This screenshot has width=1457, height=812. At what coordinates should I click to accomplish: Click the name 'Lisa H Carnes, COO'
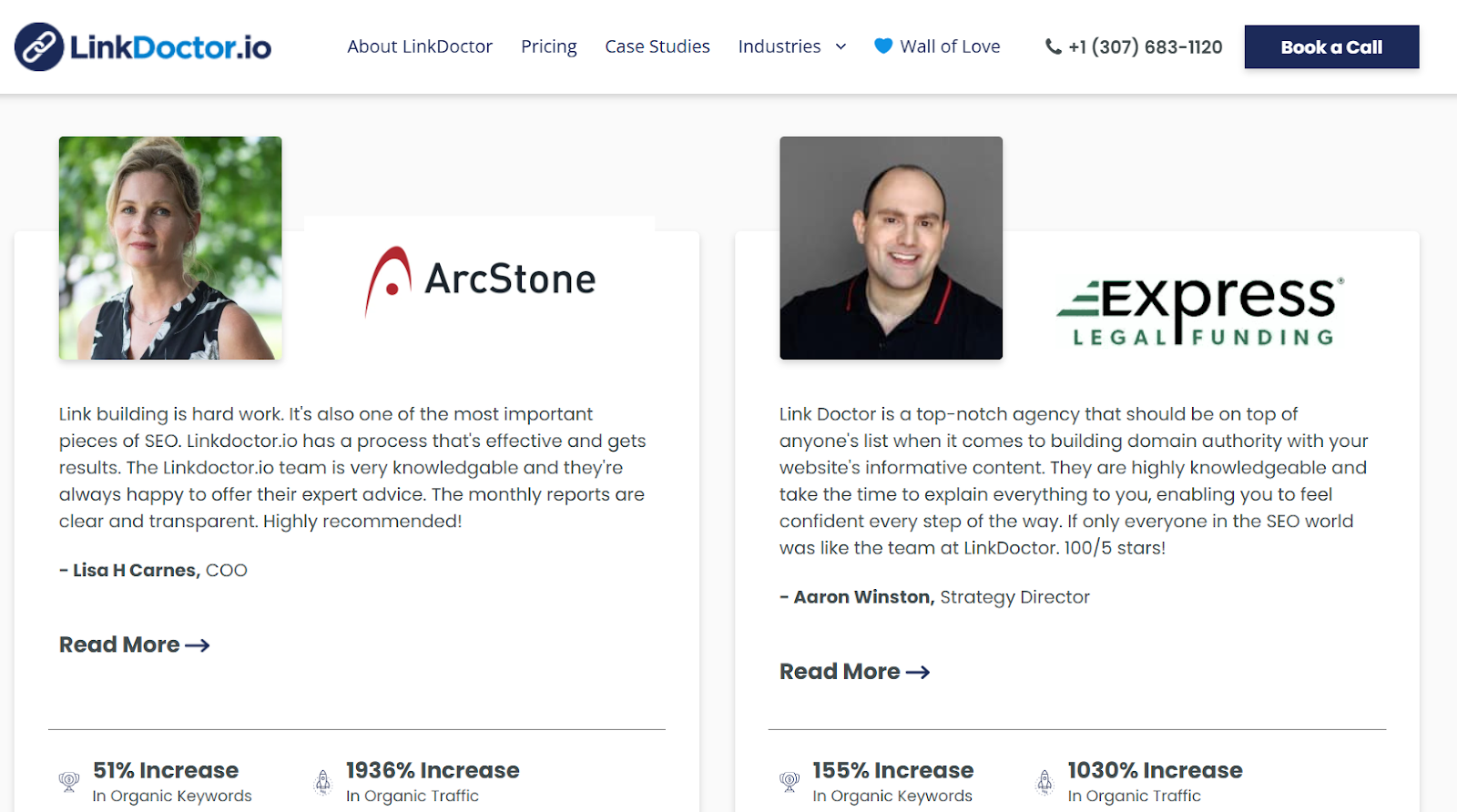[153, 570]
